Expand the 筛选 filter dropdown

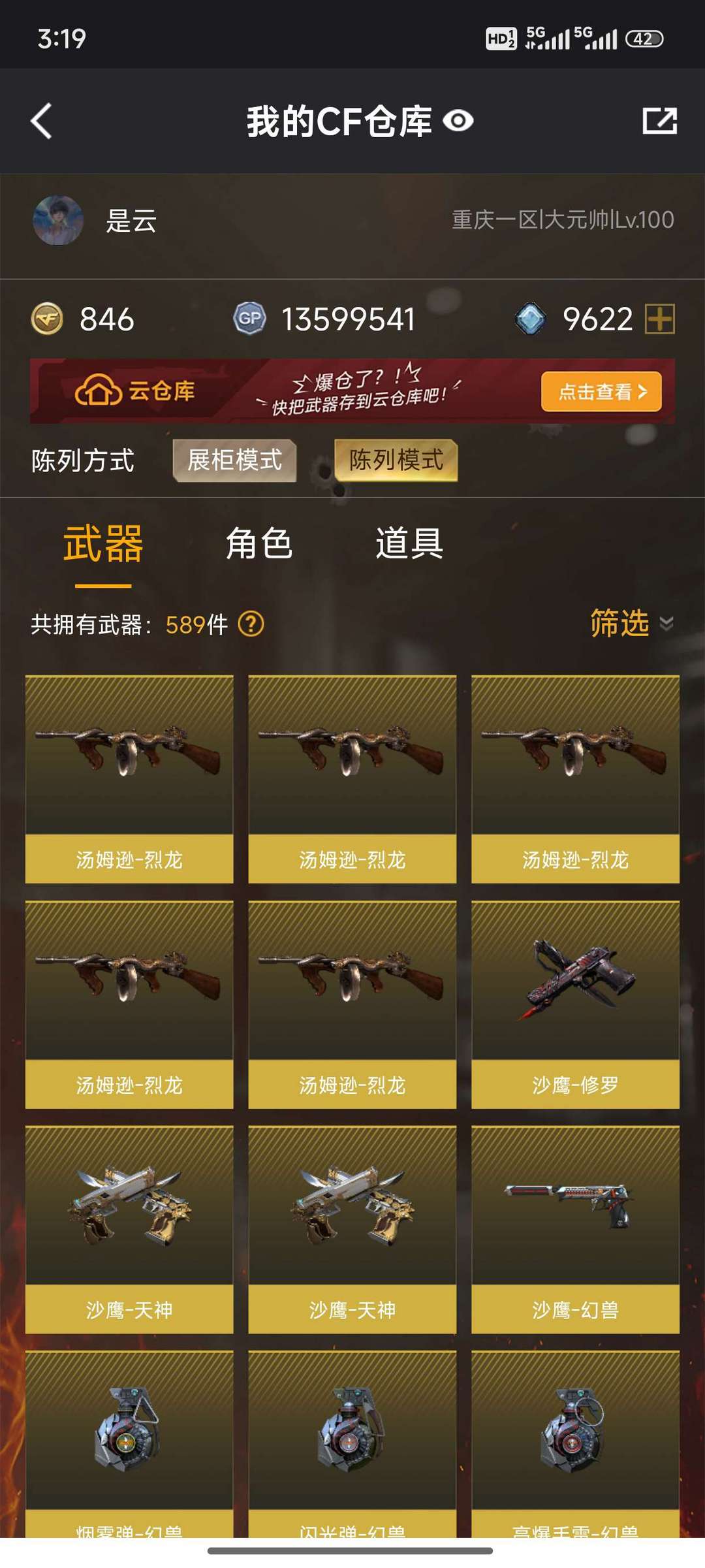pyautogui.click(x=632, y=623)
